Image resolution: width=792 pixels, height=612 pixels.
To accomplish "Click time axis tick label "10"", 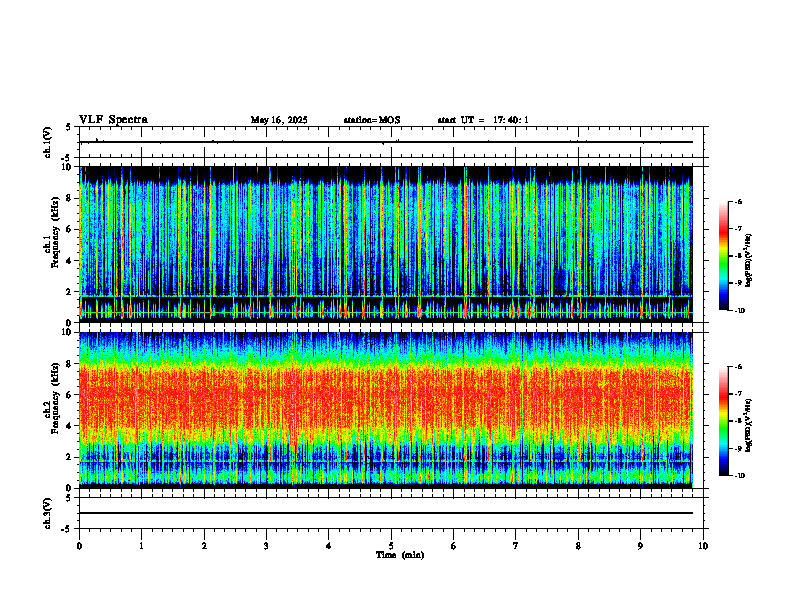I will point(703,546).
